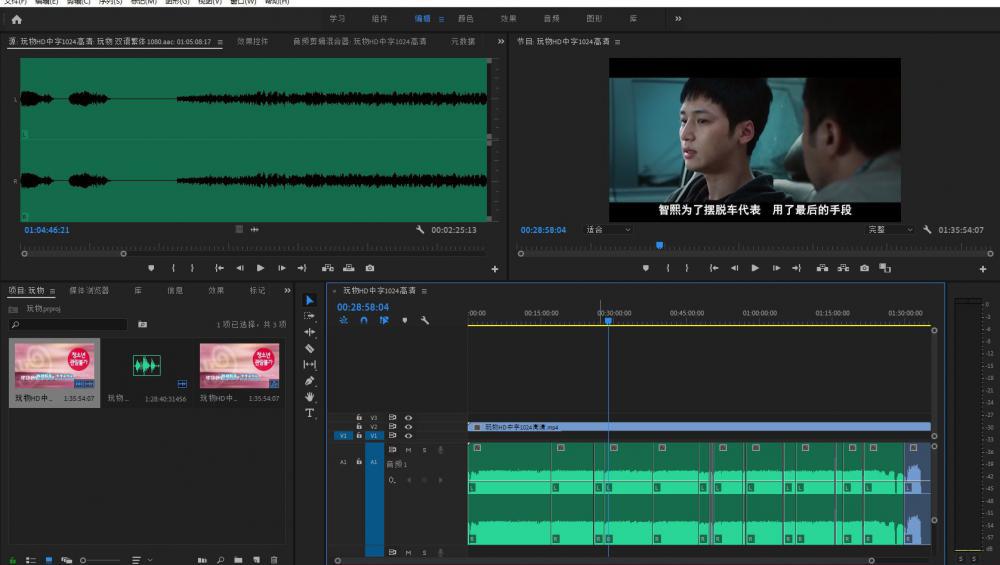Click Lift button in Program monitor
Viewport: 1000px width, 565px height.
click(823, 268)
